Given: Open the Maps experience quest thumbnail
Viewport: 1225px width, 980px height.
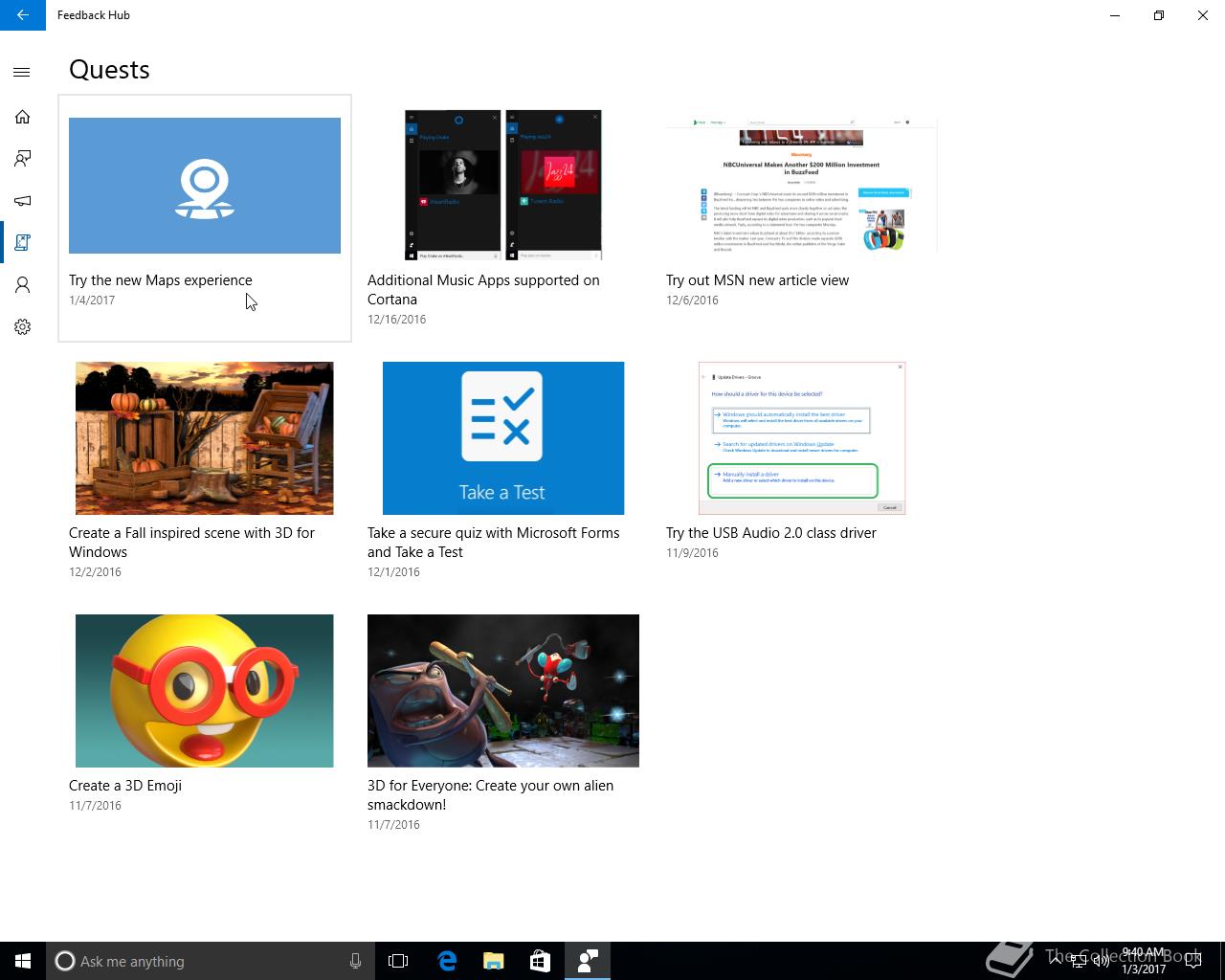Looking at the screenshot, I should [205, 186].
